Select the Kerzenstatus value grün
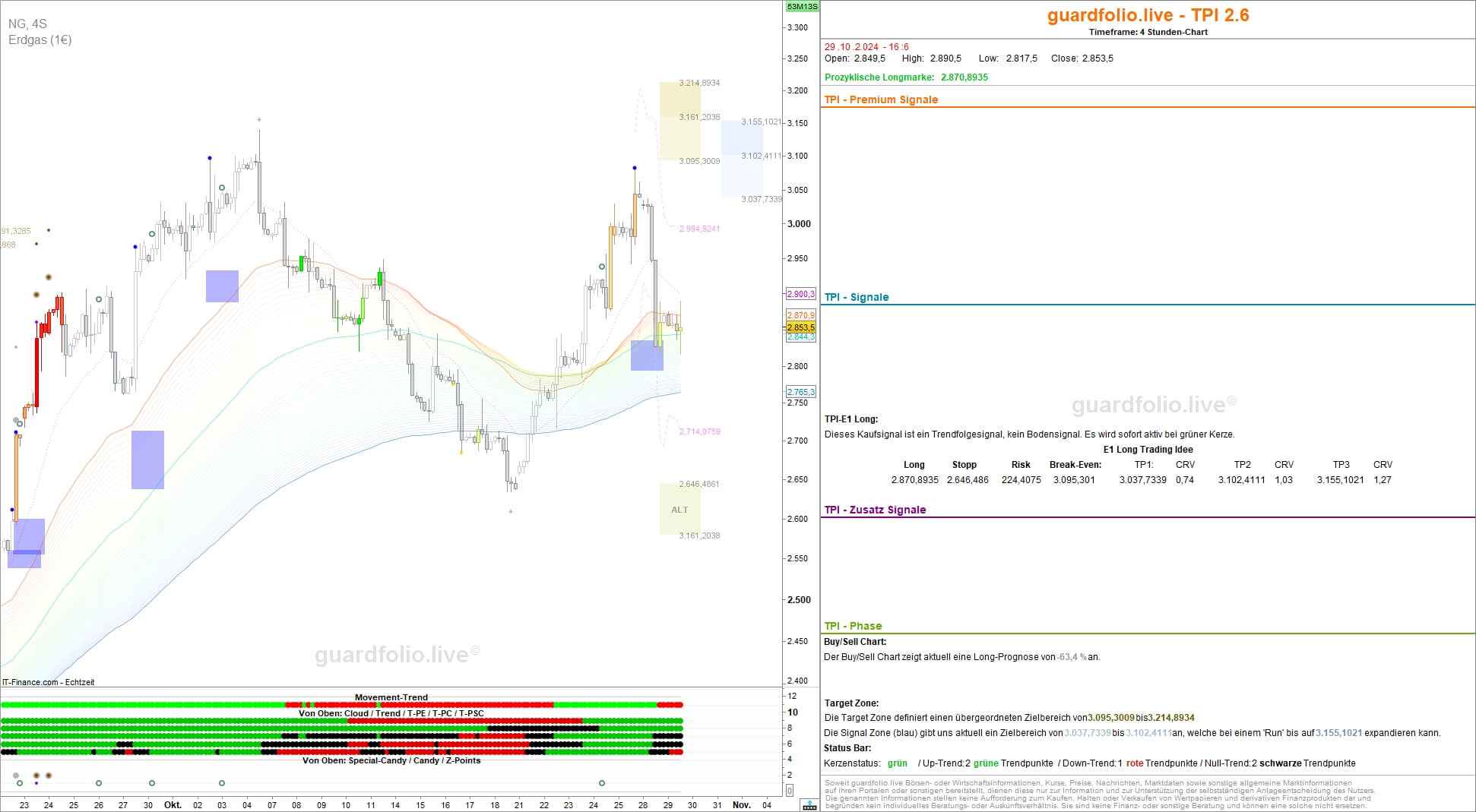Screen dimensions: 1476x812 click(x=897, y=763)
